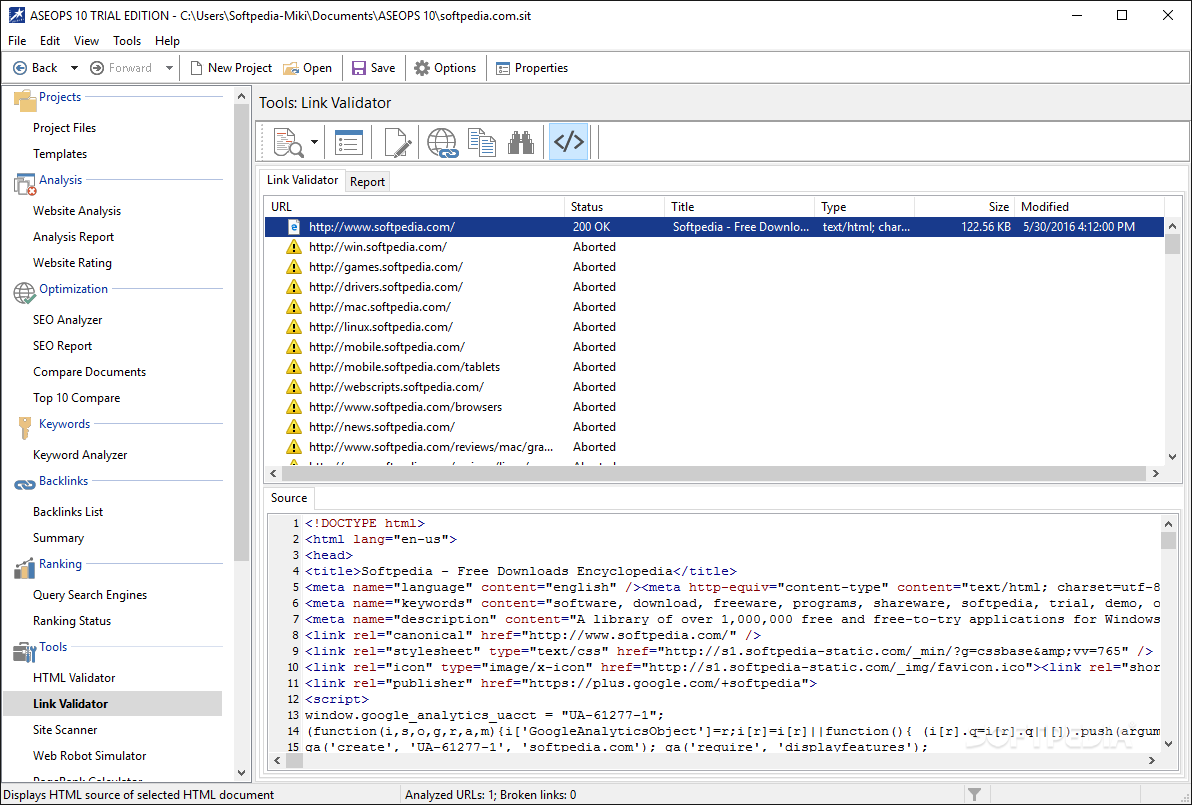The image size is (1192, 805).
Task: Select the Link Validator tab
Action: [x=302, y=180]
